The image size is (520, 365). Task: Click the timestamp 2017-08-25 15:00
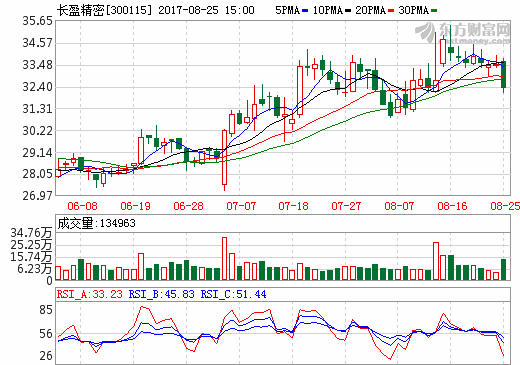click(x=206, y=10)
